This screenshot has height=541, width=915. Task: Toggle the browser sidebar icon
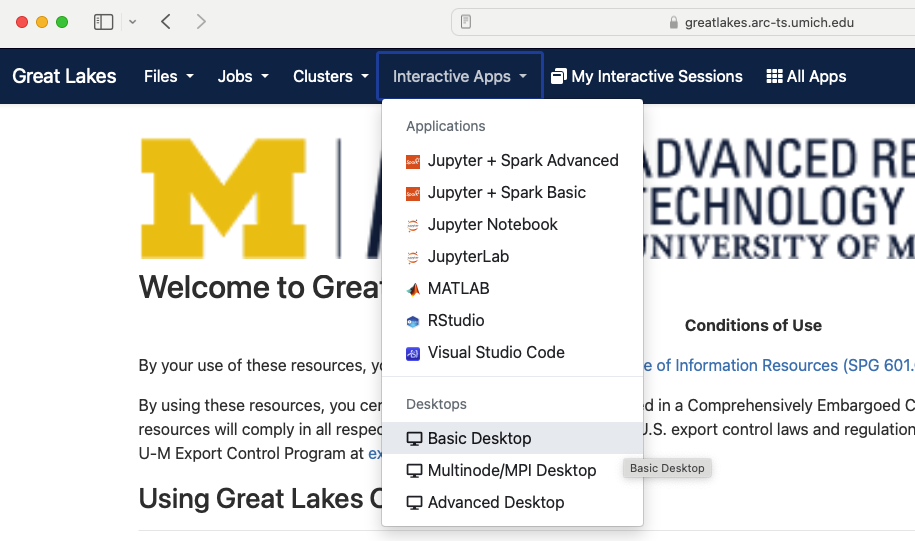(103, 22)
